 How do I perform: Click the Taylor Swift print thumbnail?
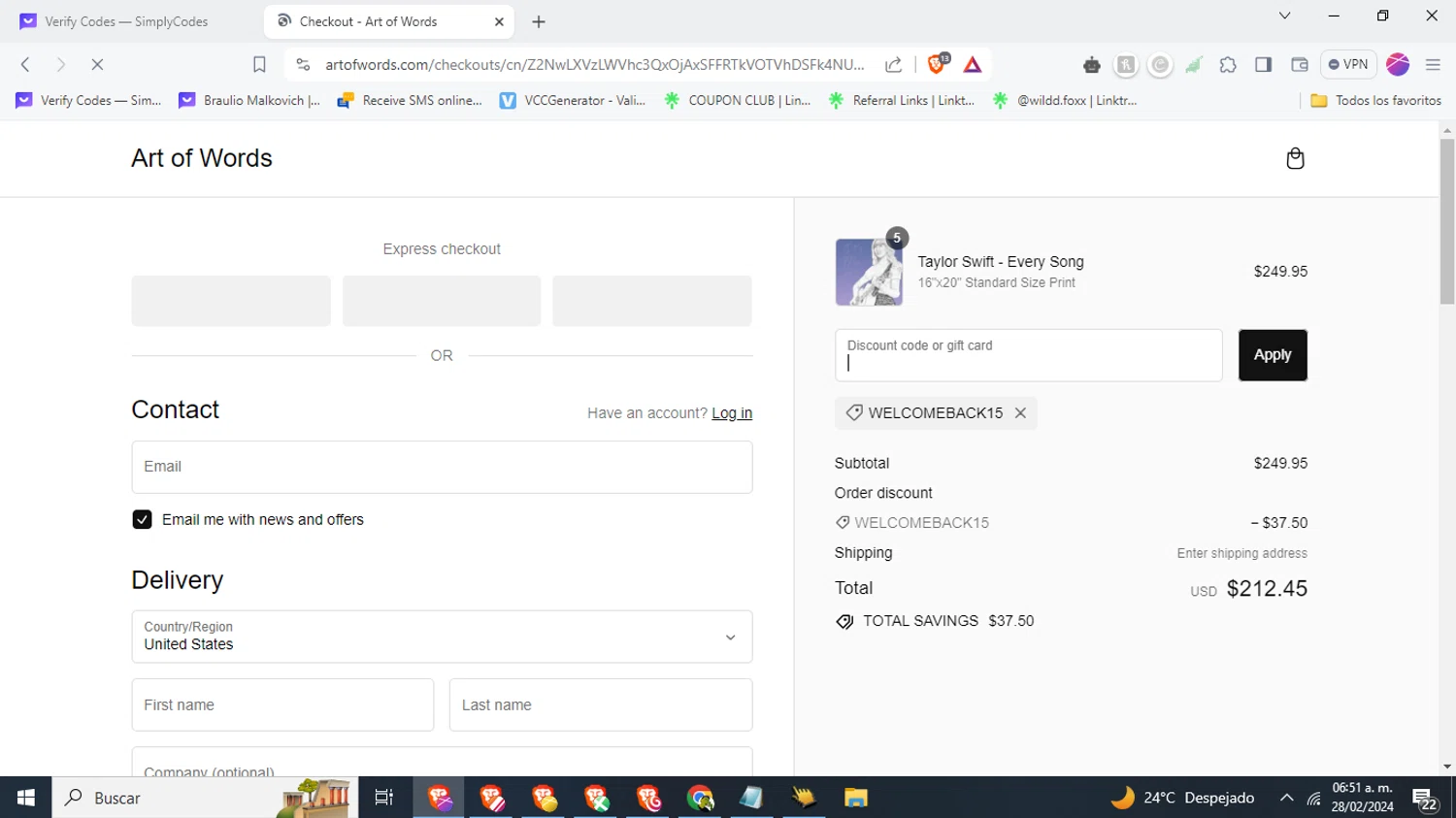coord(869,273)
